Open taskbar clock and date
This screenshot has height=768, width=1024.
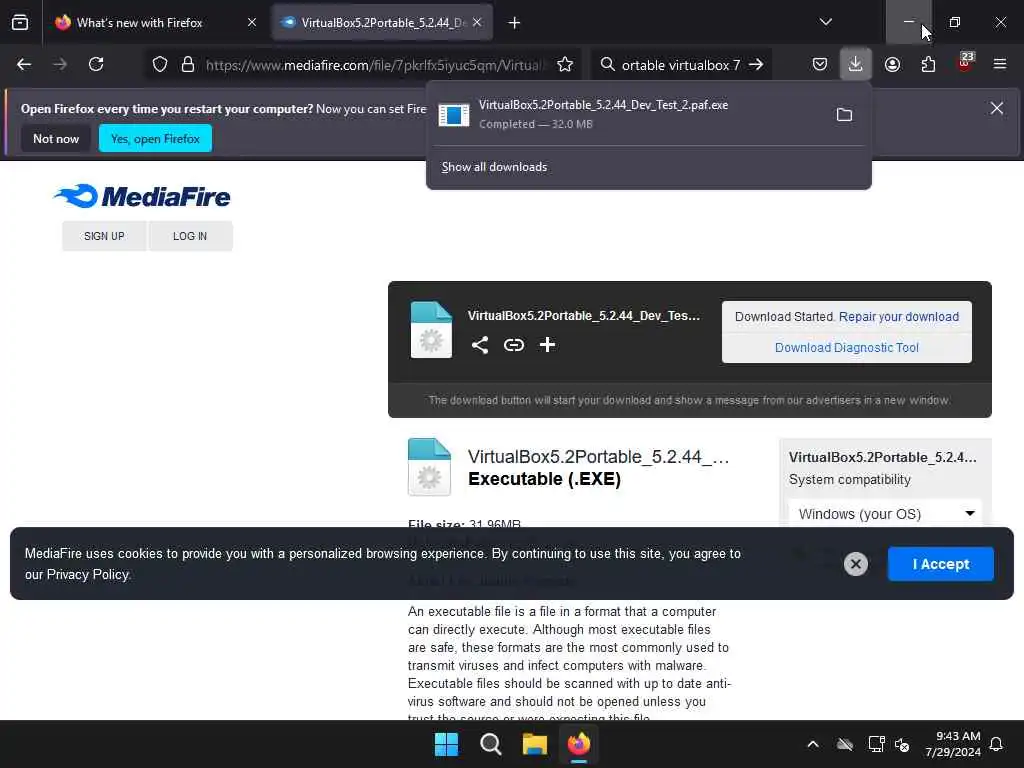[x=953, y=744]
